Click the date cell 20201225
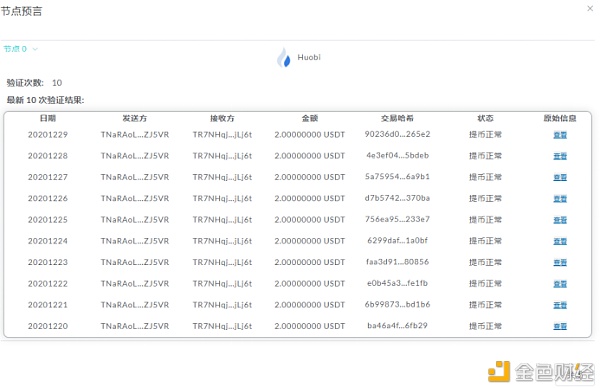The width and height of the screenshot is (600, 388). 48,220
